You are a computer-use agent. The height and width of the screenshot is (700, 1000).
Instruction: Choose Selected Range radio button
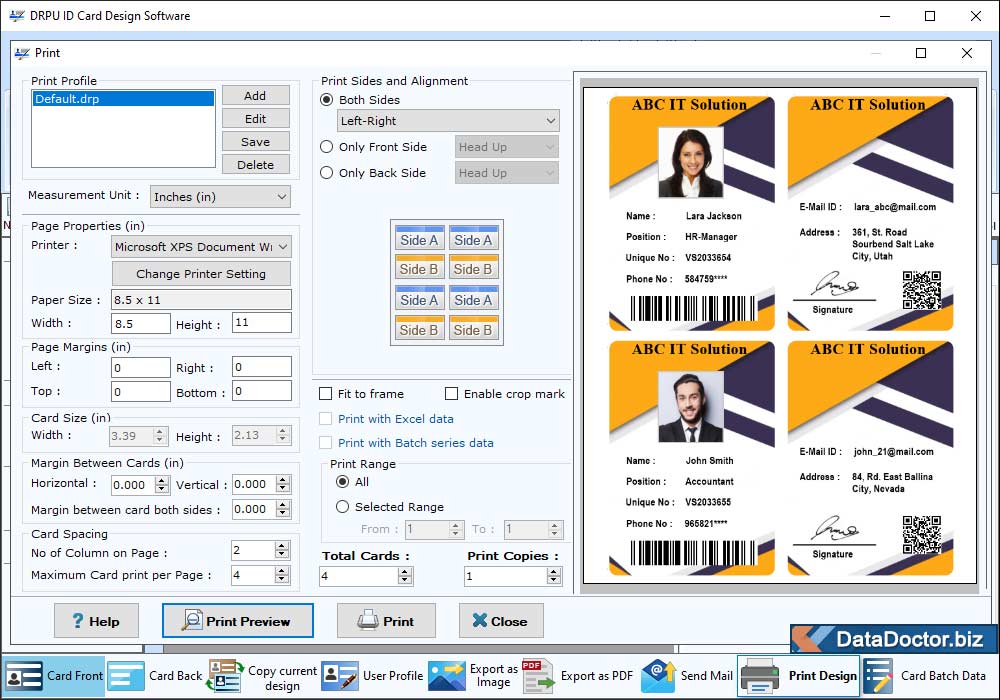coord(342,507)
